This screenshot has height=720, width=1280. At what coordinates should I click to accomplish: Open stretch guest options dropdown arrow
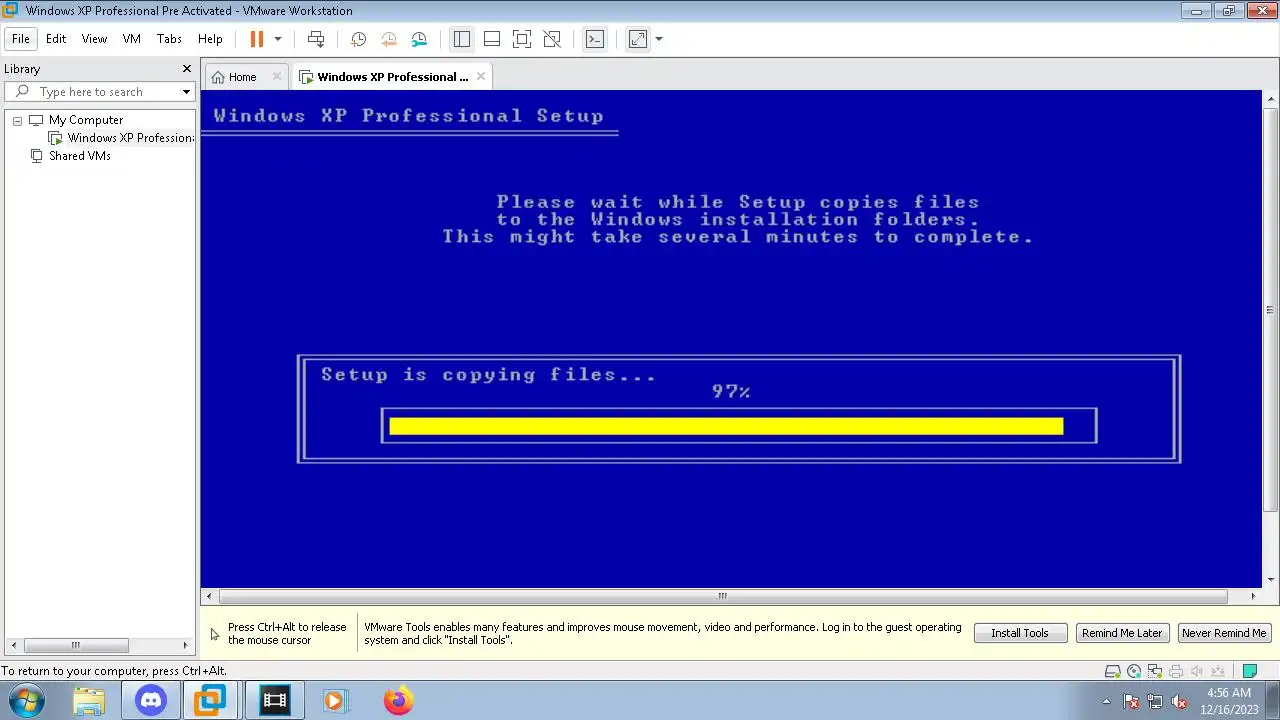click(x=658, y=39)
